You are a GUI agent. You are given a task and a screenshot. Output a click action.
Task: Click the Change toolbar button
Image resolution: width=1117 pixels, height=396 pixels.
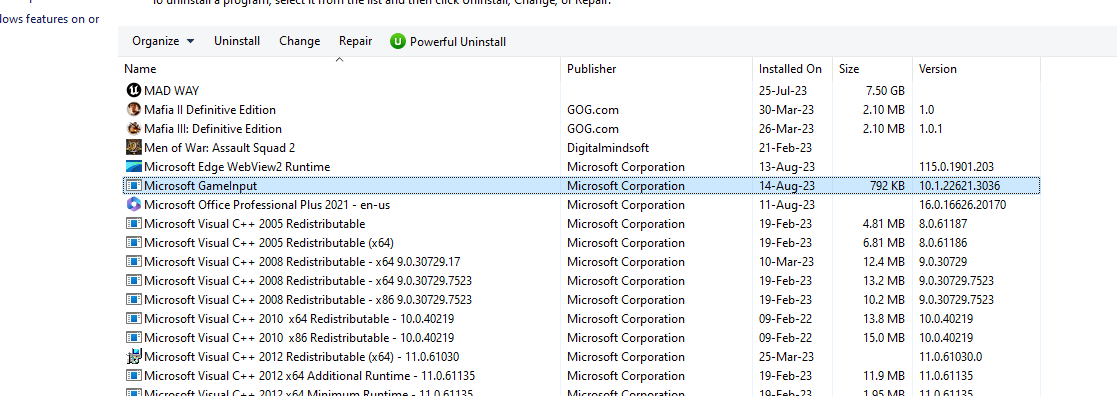coord(300,41)
